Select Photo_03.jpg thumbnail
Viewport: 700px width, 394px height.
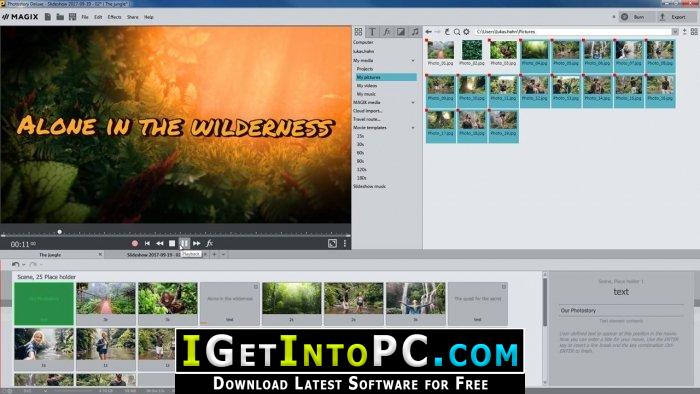click(x=503, y=53)
